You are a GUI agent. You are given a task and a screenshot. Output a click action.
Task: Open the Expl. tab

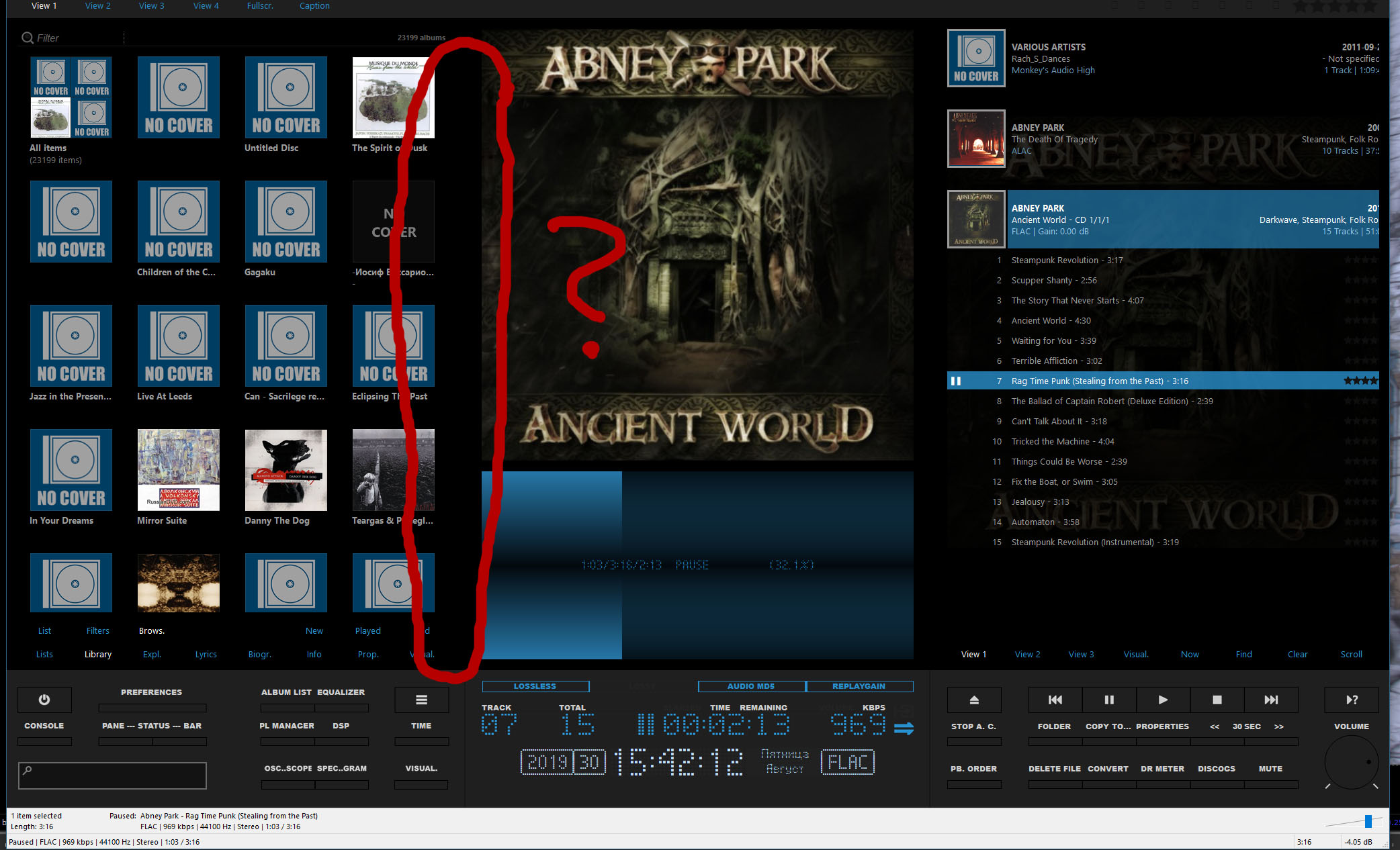click(152, 654)
